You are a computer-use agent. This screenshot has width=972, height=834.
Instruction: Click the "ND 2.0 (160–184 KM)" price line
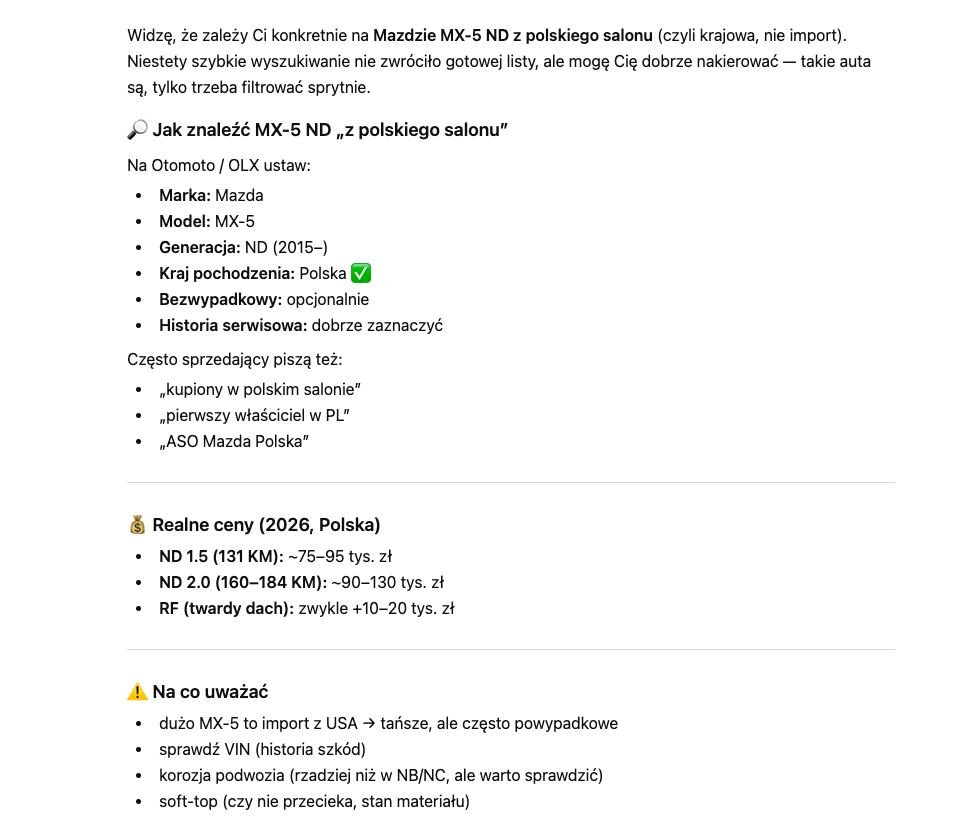point(301,582)
